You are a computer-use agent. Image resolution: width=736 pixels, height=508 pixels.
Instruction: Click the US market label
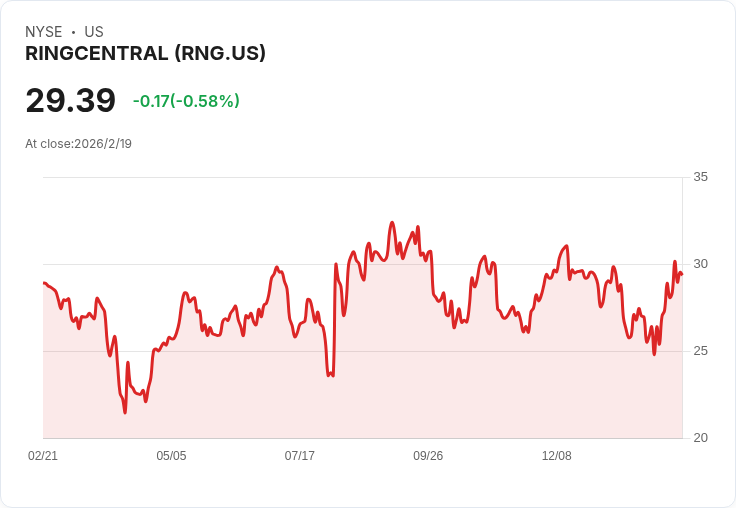(x=94, y=32)
